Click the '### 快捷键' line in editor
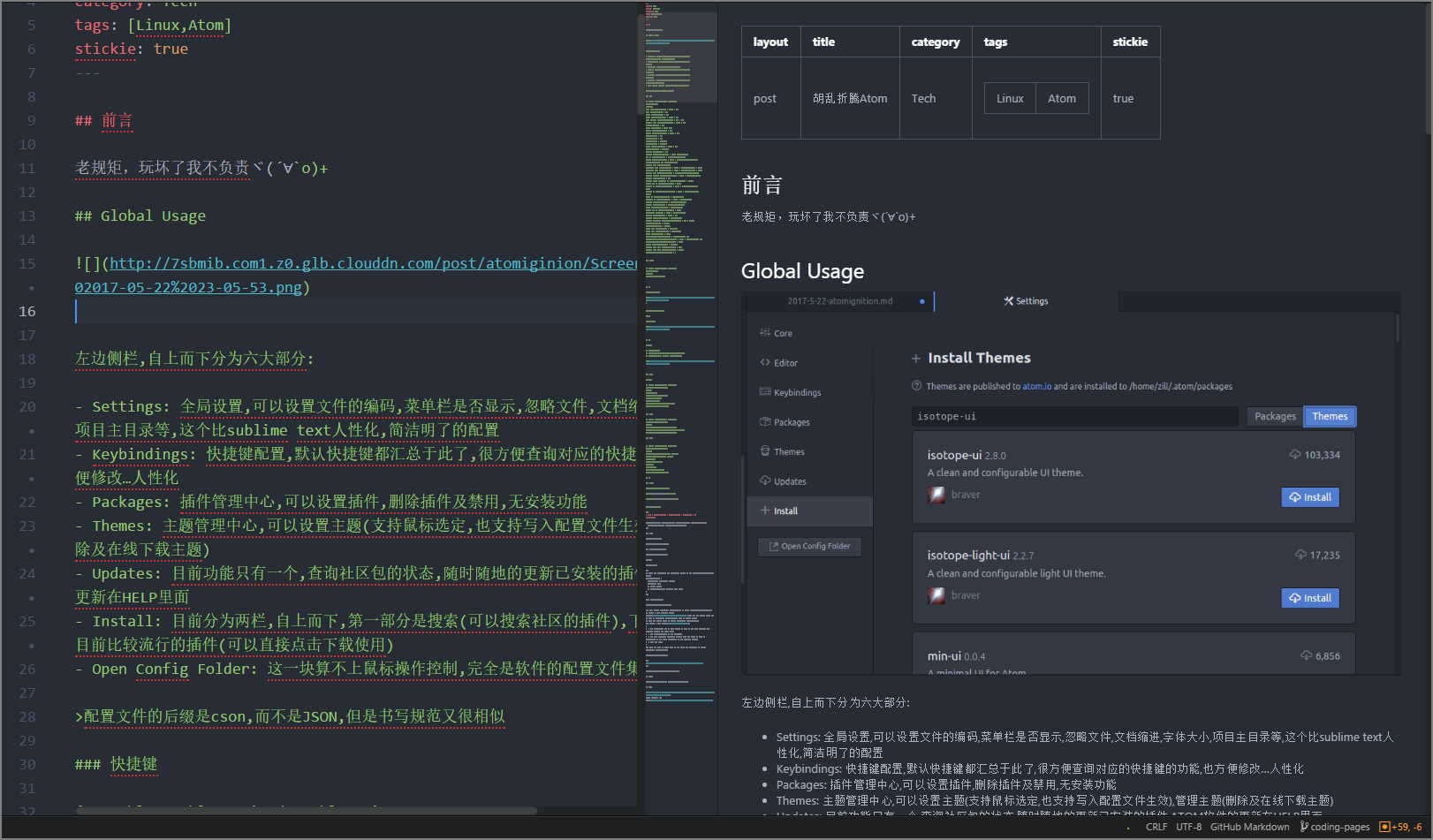The image size is (1433, 840). point(117,764)
